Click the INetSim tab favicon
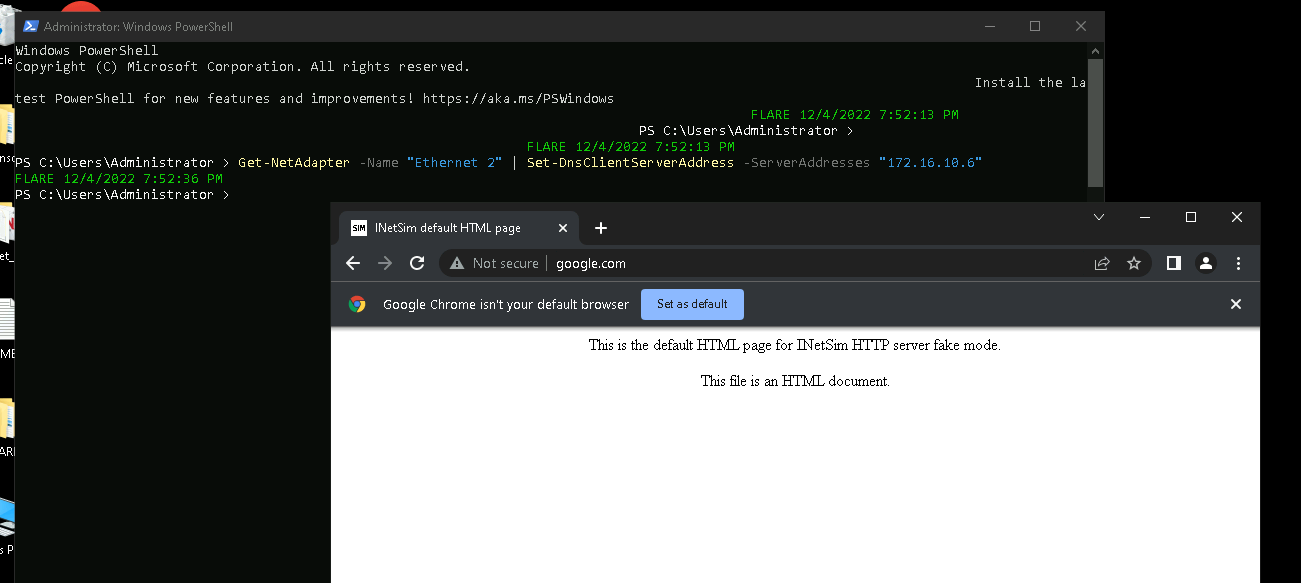 360,228
